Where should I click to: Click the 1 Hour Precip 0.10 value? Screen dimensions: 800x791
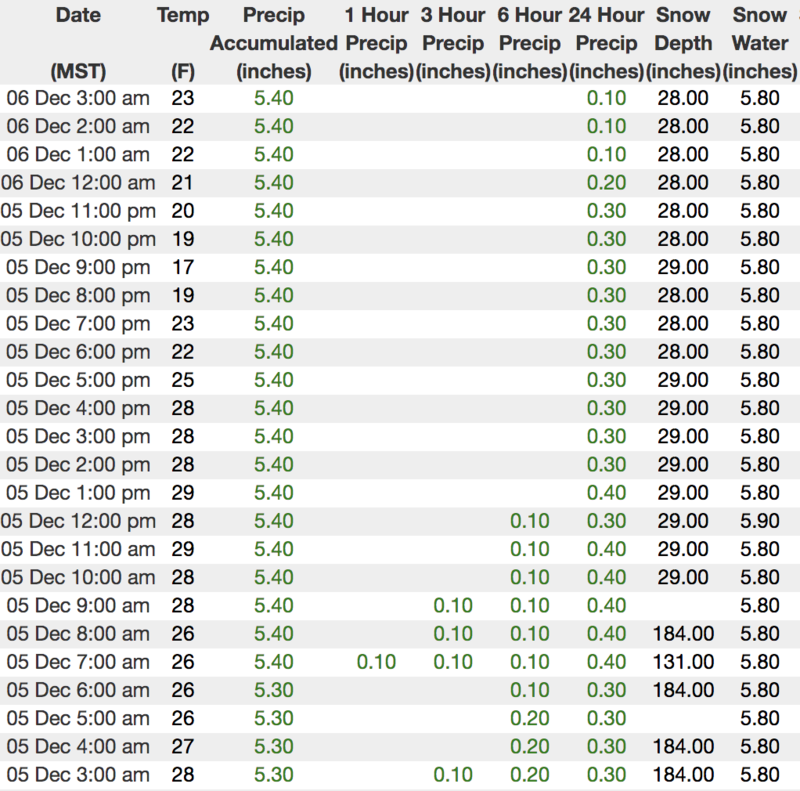point(376,662)
